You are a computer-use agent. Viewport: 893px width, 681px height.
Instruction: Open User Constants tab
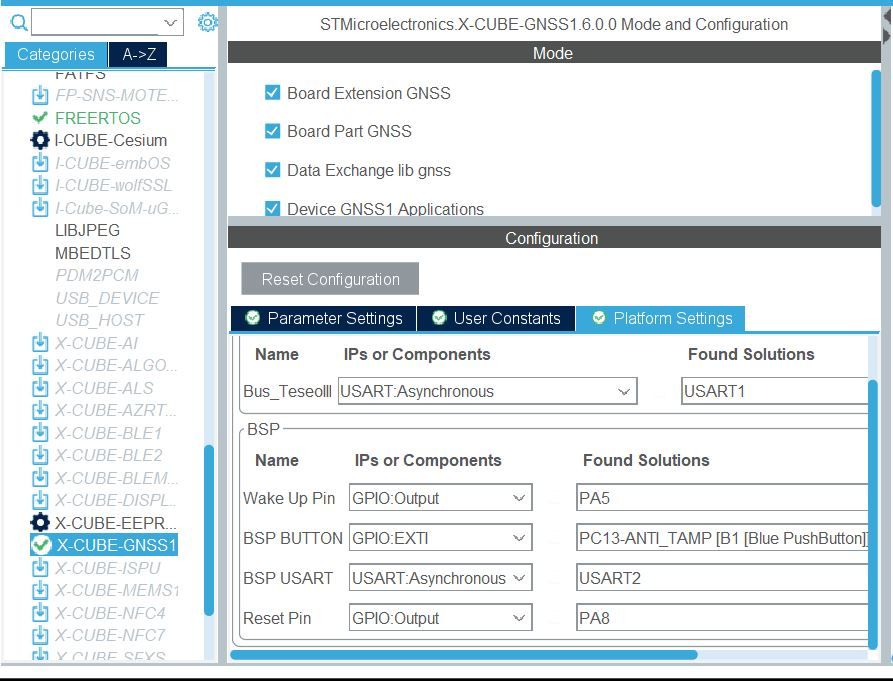click(x=496, y=318)
